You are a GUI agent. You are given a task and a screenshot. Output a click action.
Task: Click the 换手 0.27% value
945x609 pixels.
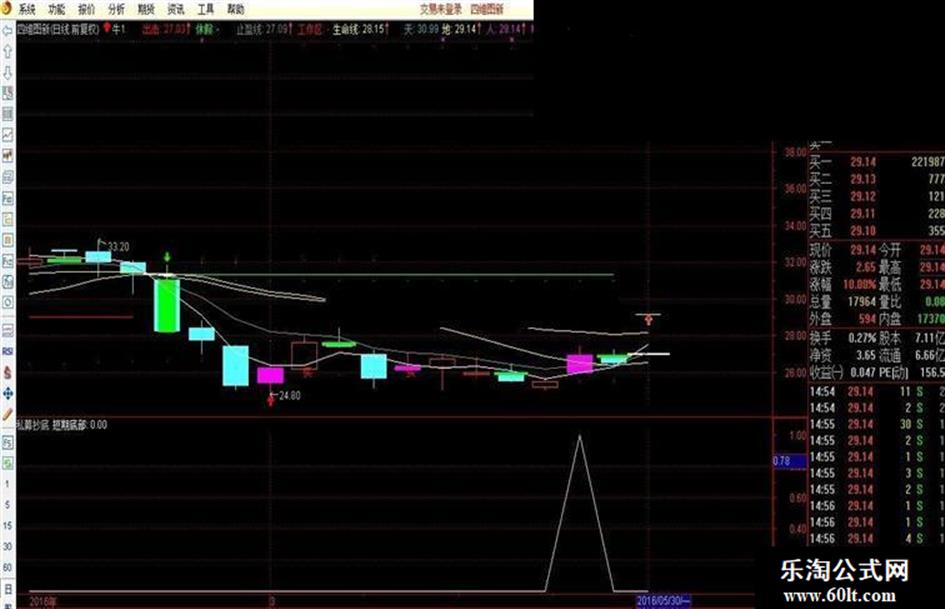pos(862,338)
